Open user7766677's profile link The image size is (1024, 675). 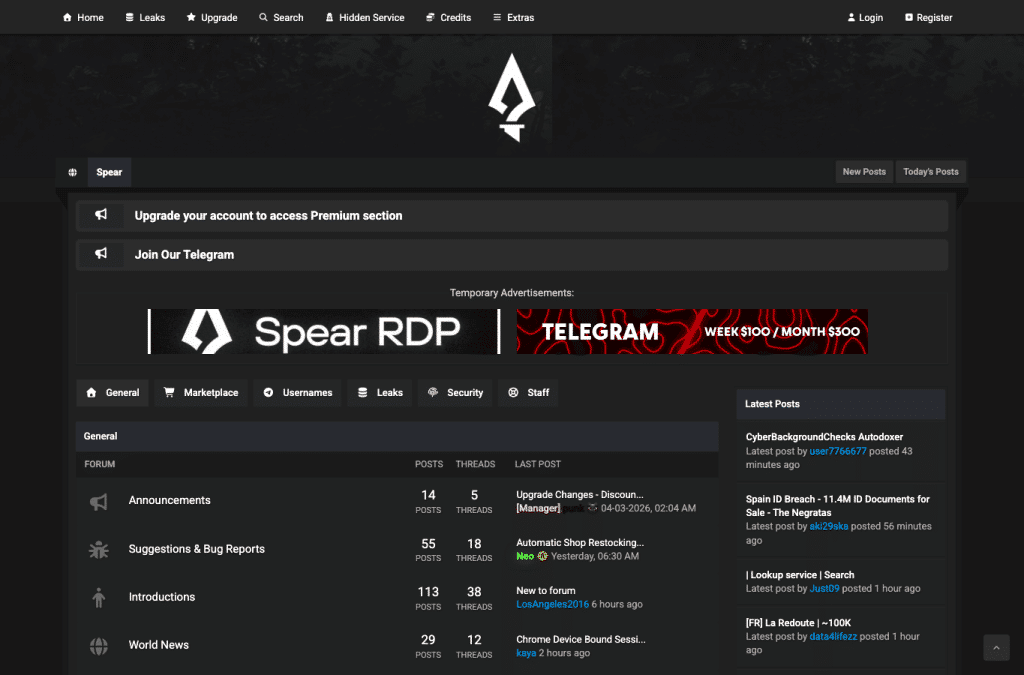tap(838, 451)
